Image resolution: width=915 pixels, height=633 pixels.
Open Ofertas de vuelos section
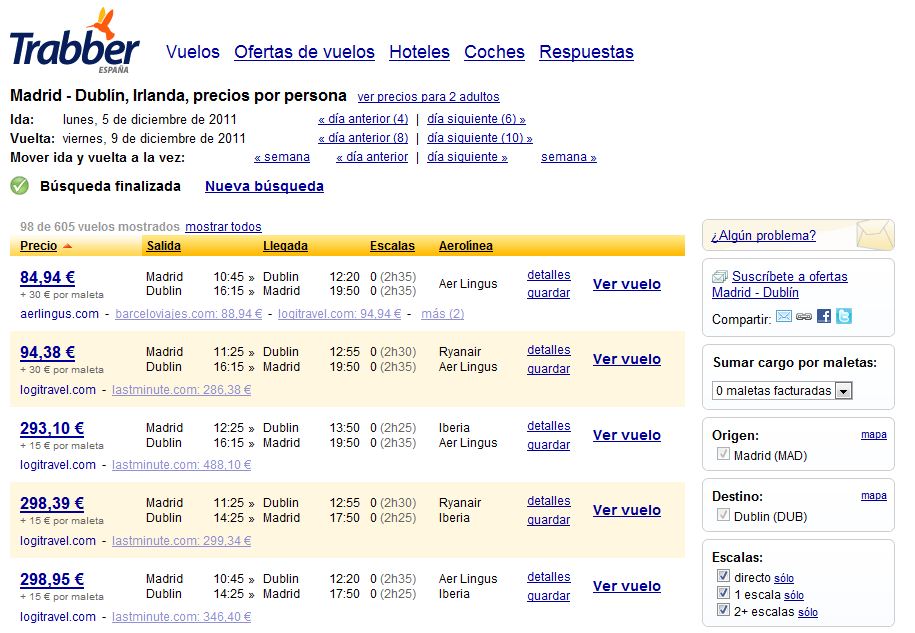click(x=304, y=52)
